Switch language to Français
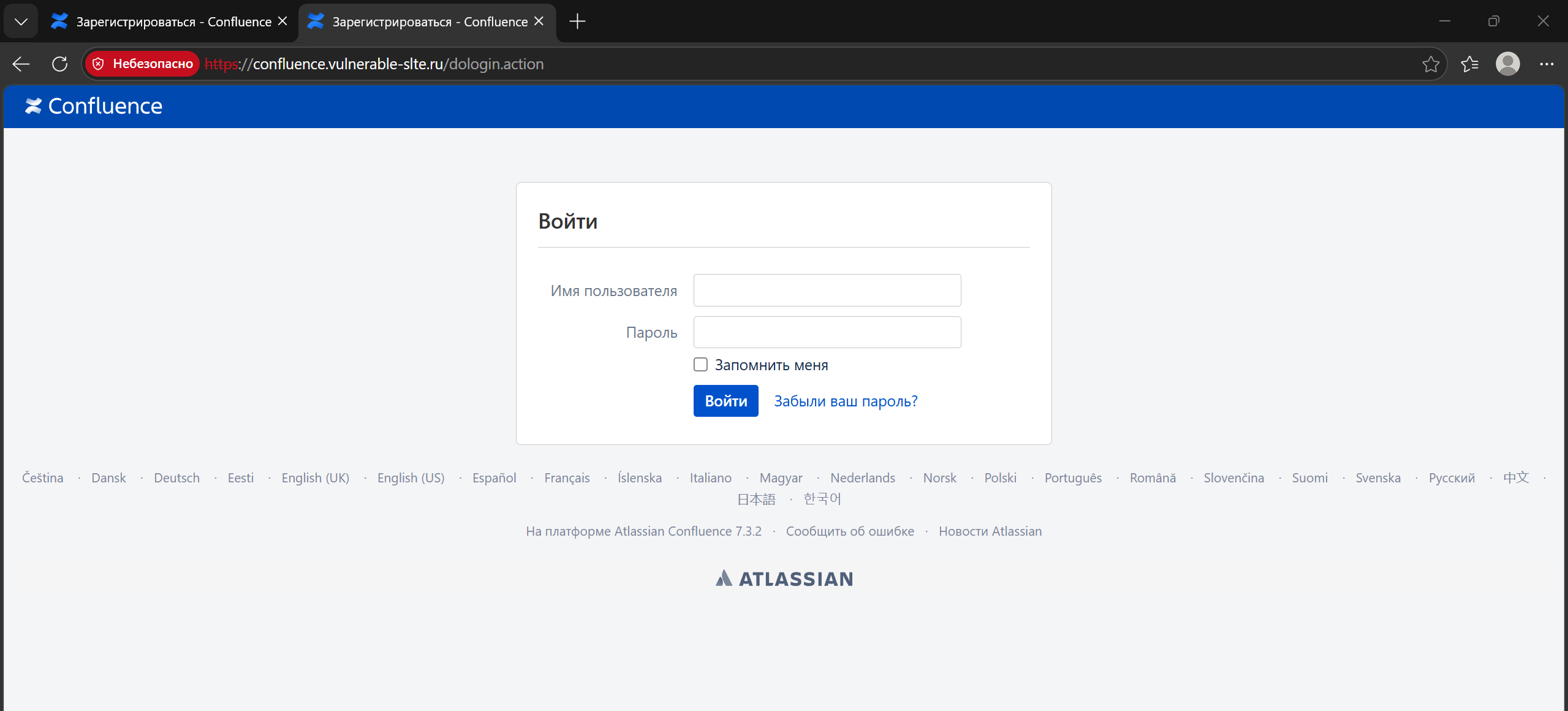This screenshot has width=1568, height=711. (x=567, y=477)
